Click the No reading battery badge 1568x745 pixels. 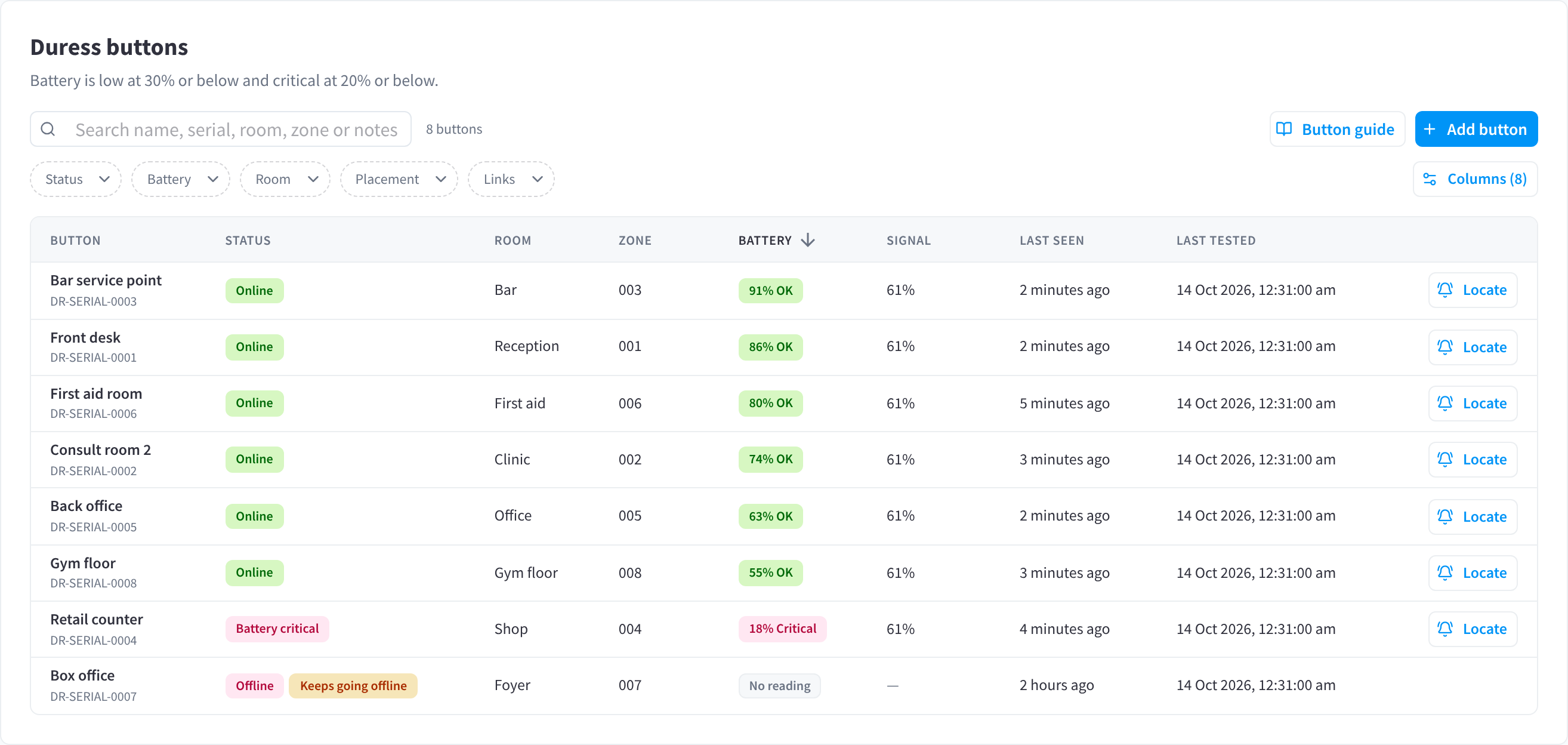click(x=780, y=685)
